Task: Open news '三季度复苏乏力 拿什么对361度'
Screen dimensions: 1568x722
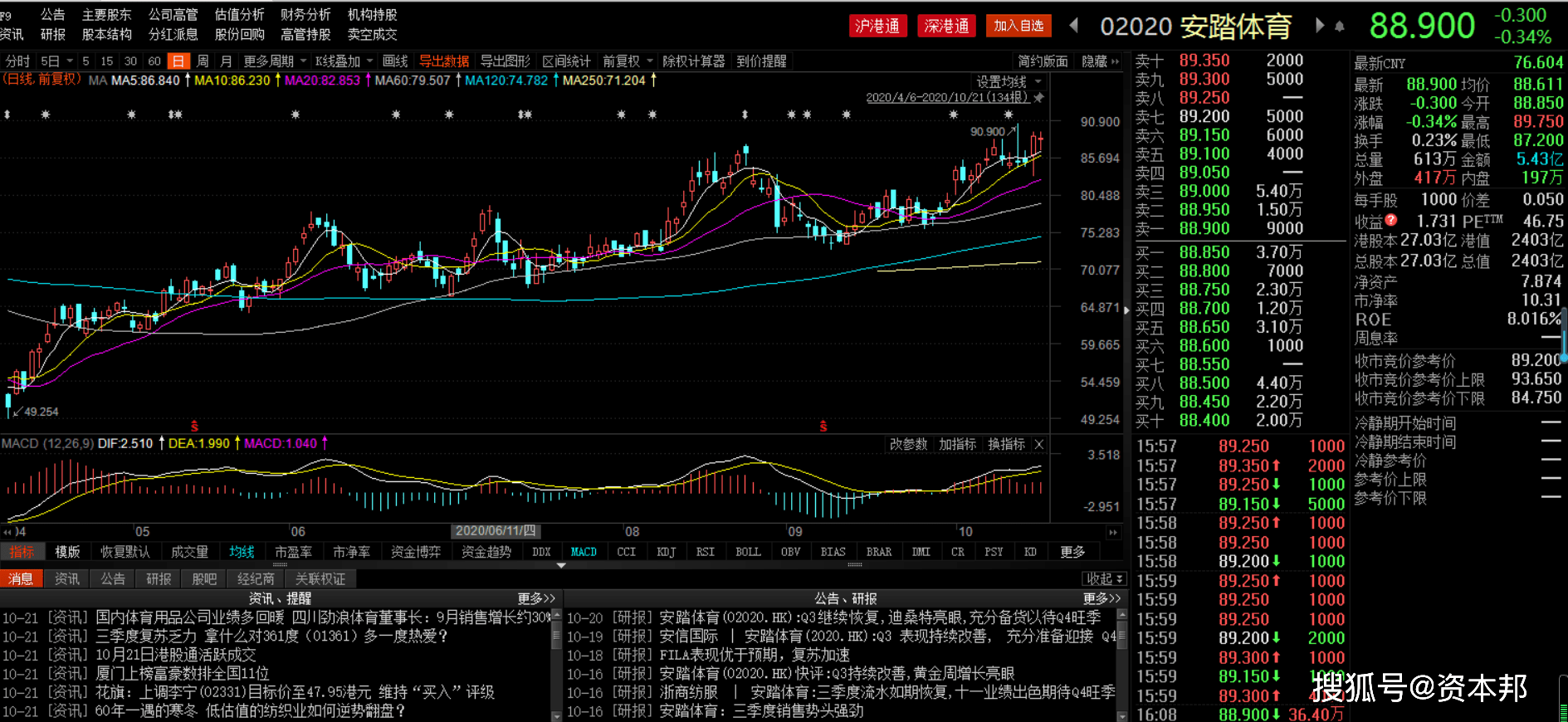Action: [272, 636]
